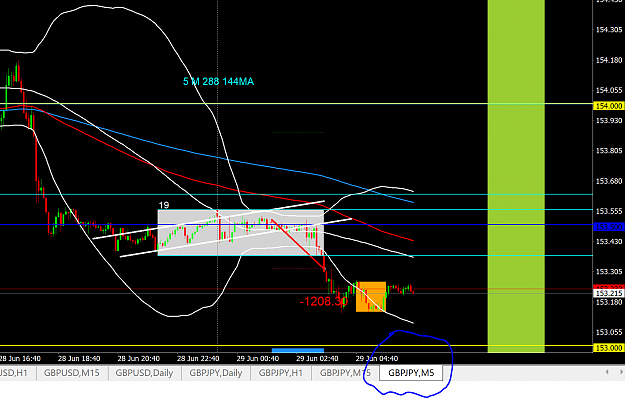Click the current price 153.215 label
This screenshot has height=398, width=625.
(609, 293)
